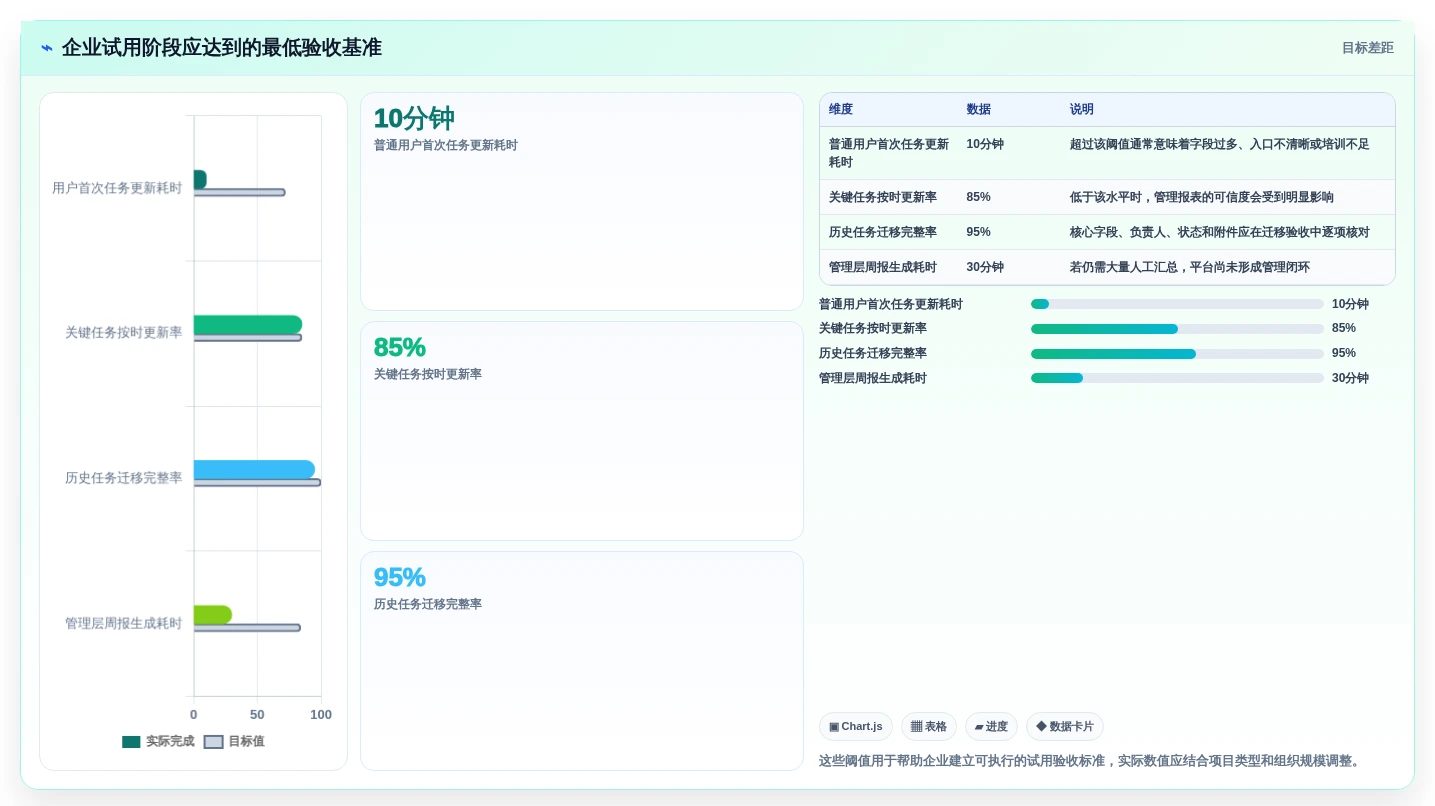Click the chart axis label 关键任务按时更新率
Image resolution: width=1435 pixels, height=806 pixels.
point(124,333)
